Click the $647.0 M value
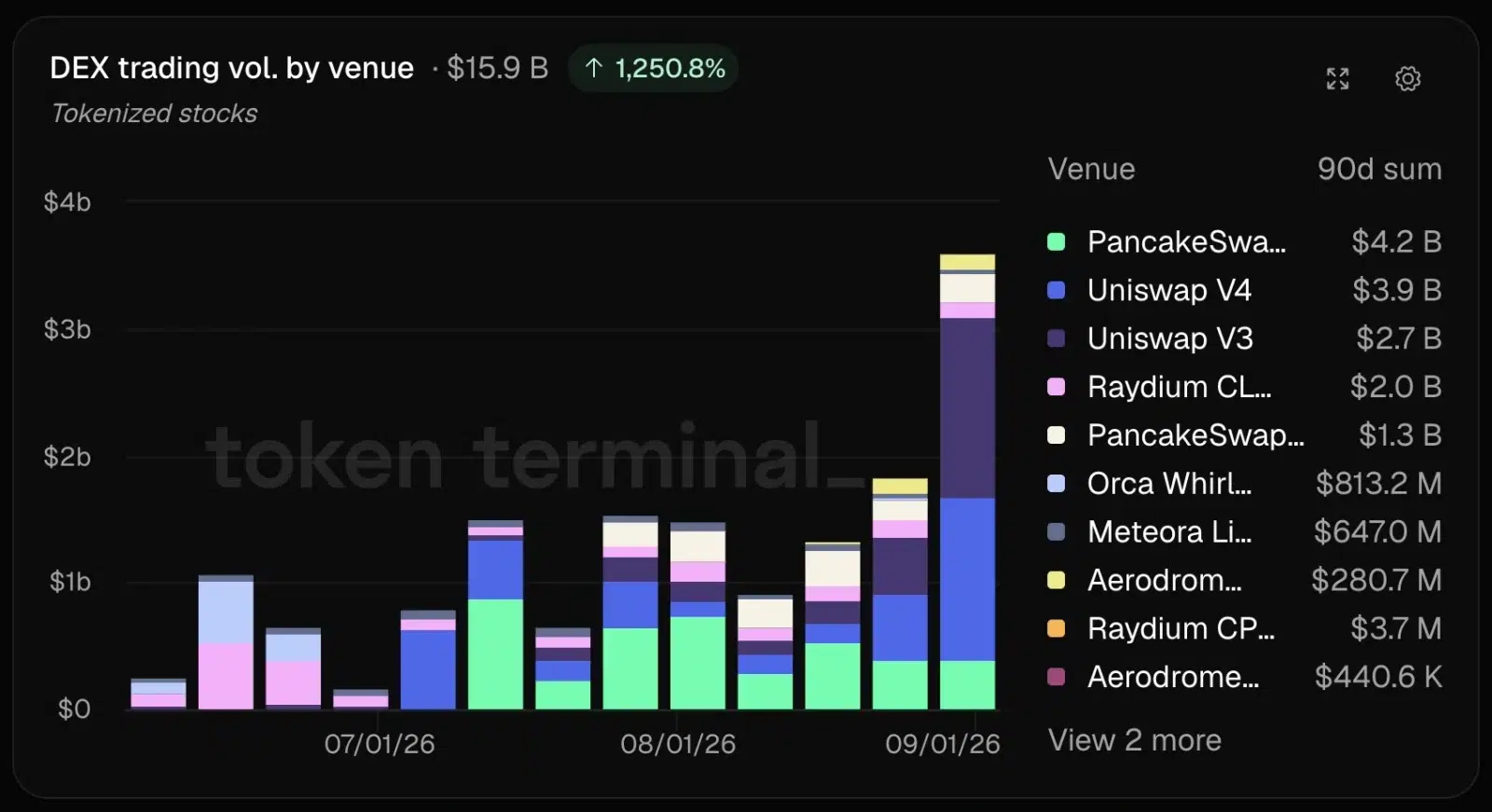 pos(1377,532)
